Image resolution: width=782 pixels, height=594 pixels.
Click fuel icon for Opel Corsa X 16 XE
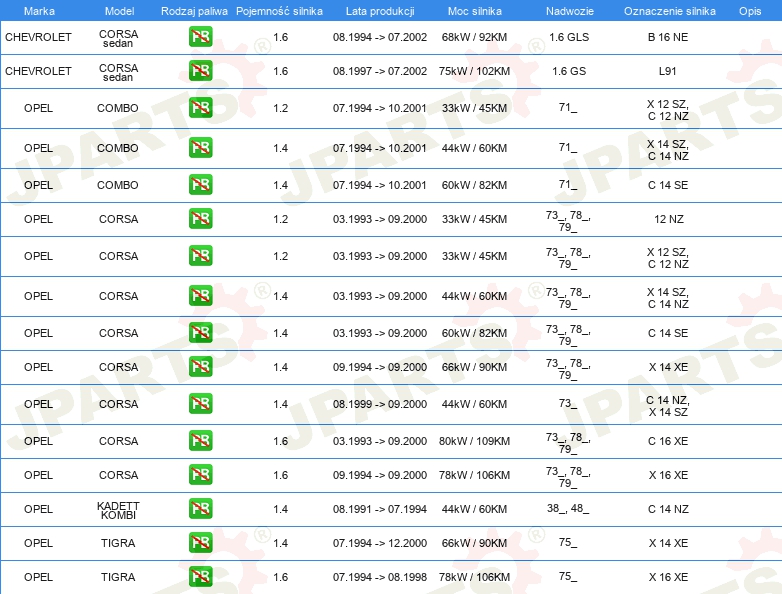click(200, 474)
